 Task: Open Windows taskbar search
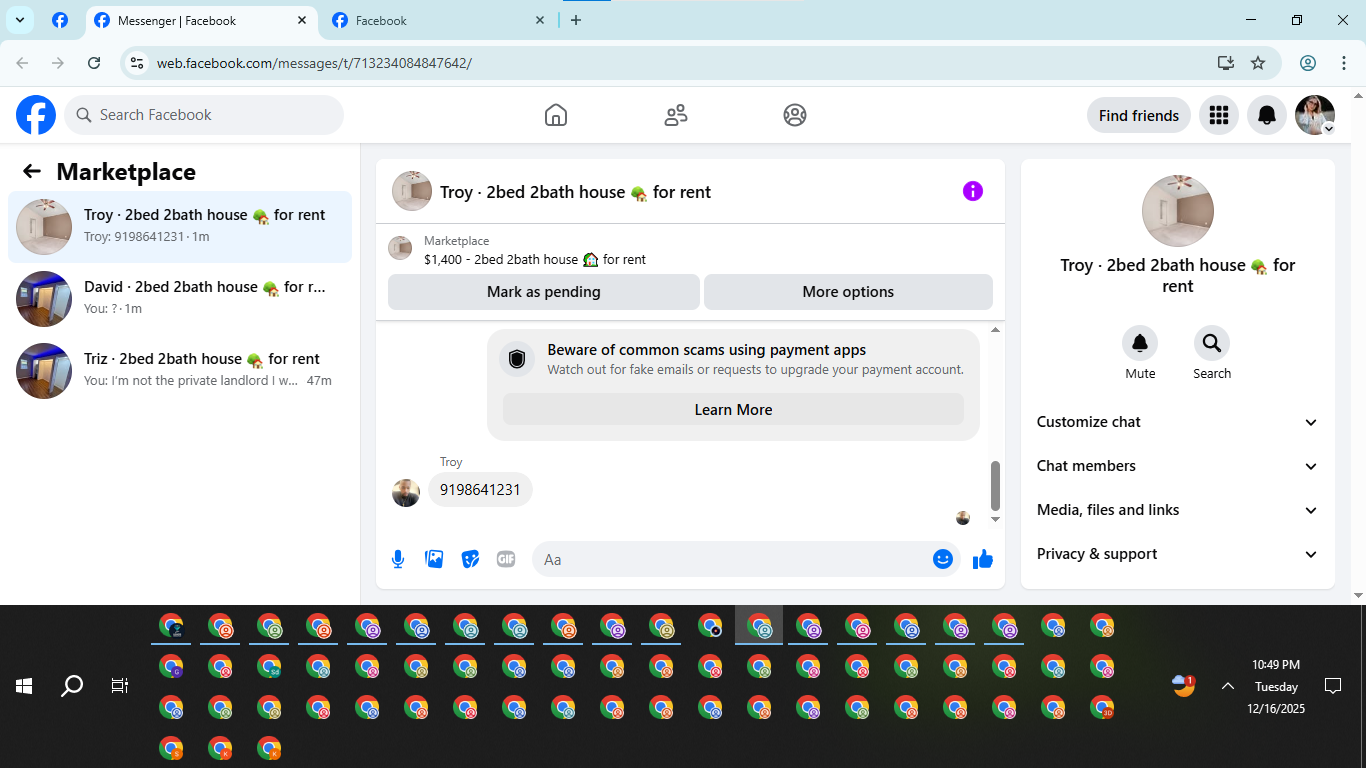pyautogui.click(x=72, y=686)
